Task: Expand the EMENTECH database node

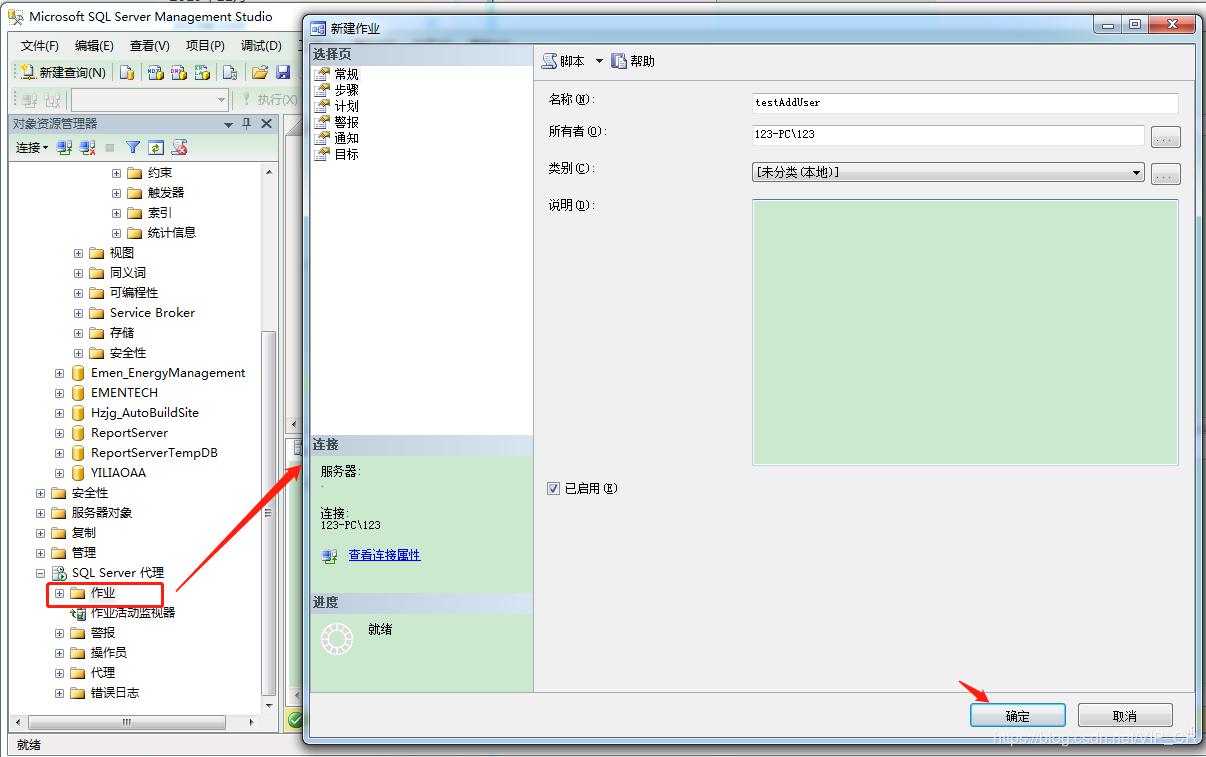Action: pyautogui.click(x=58, y=393)
